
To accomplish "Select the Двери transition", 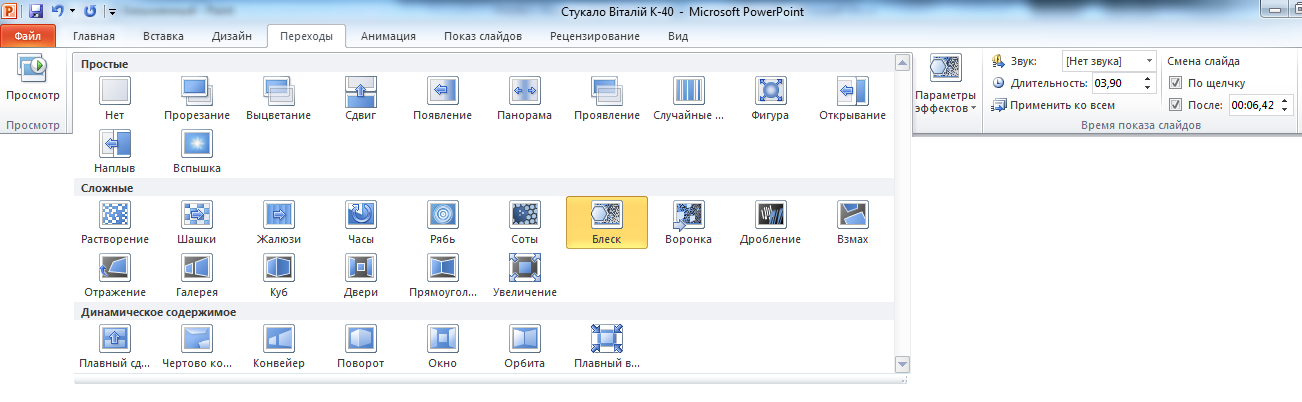I will pyautogui.click(x=360, y=275).
